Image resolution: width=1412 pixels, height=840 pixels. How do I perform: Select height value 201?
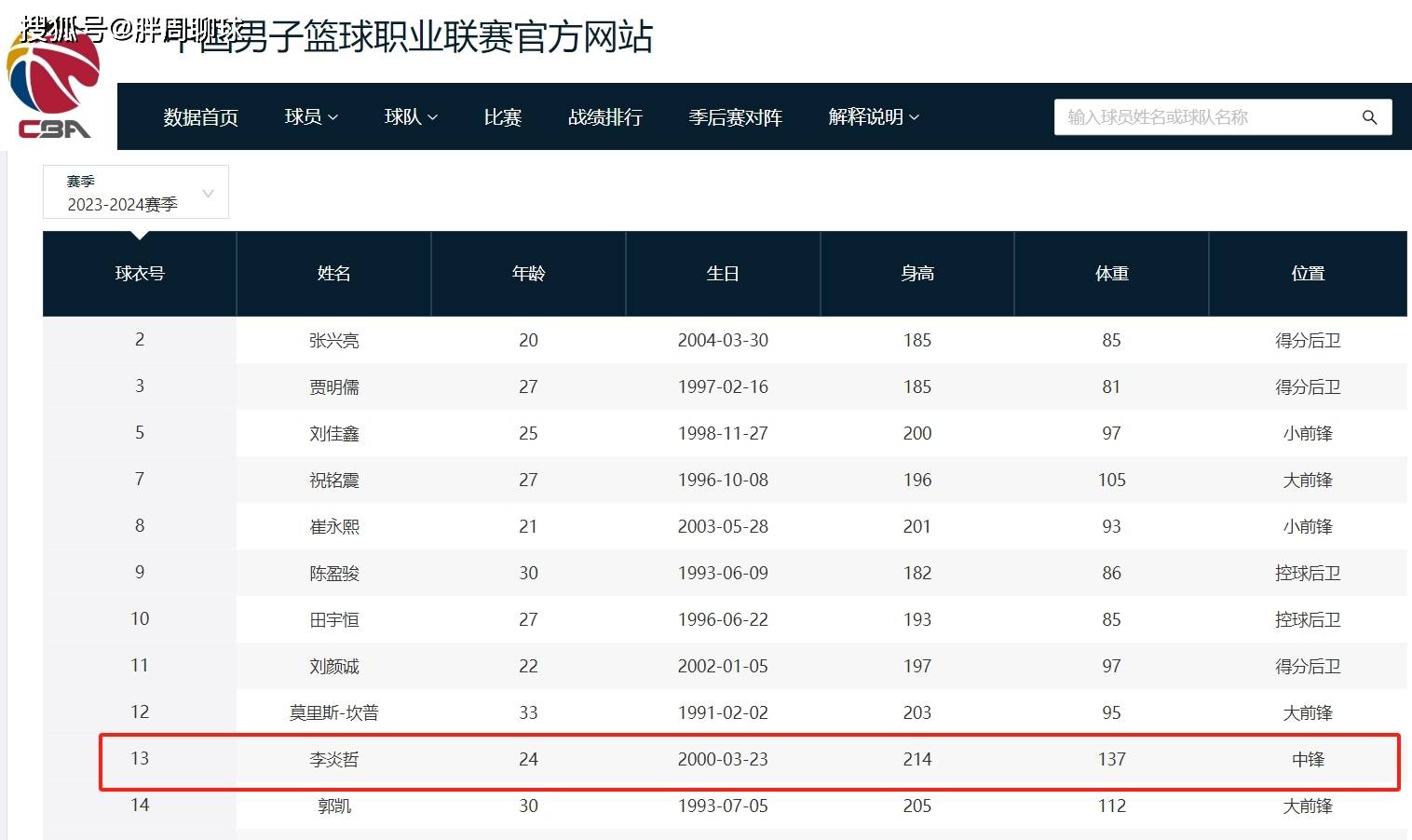coord(917,527)
